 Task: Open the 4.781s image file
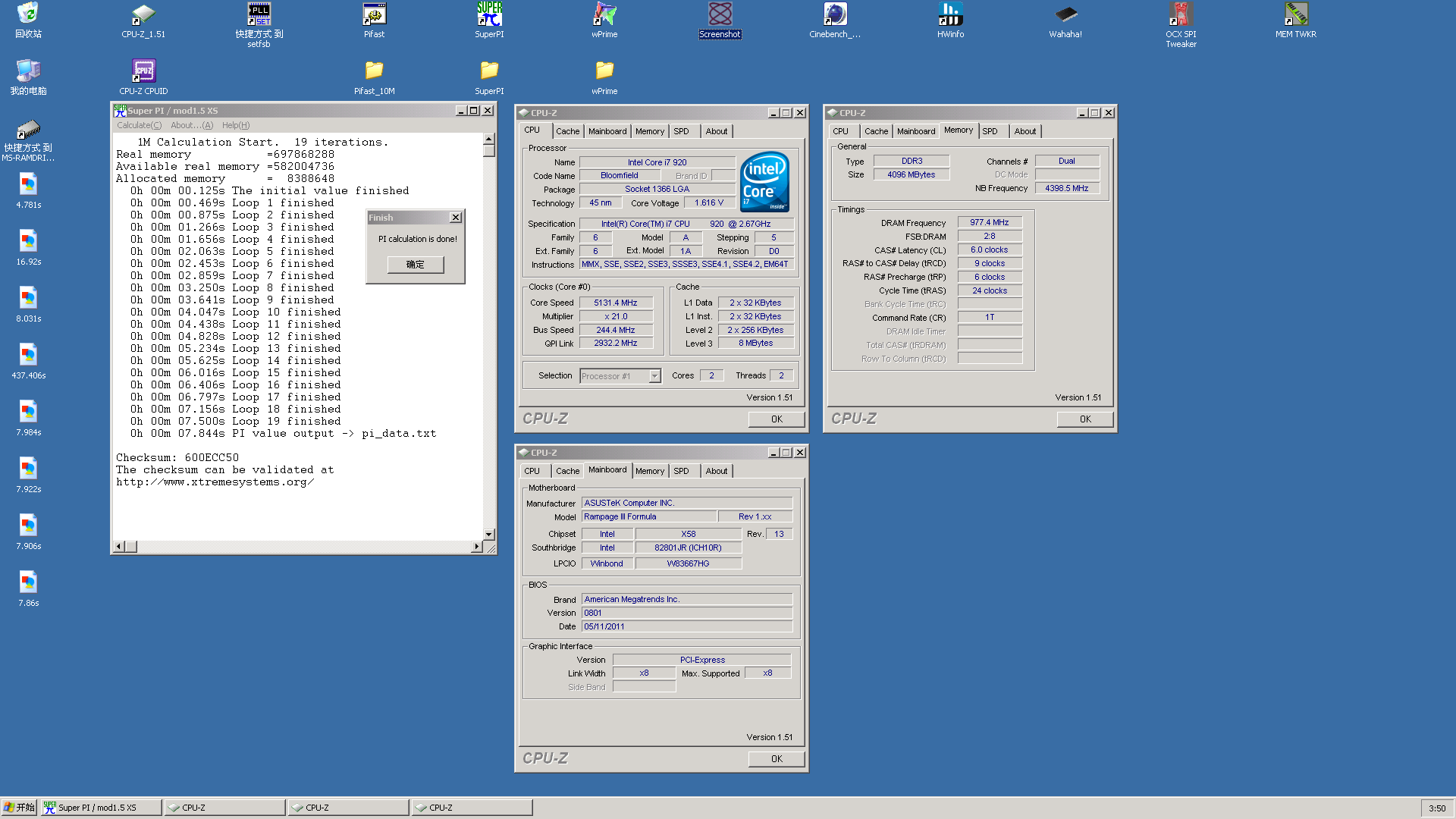pos(28,191)
